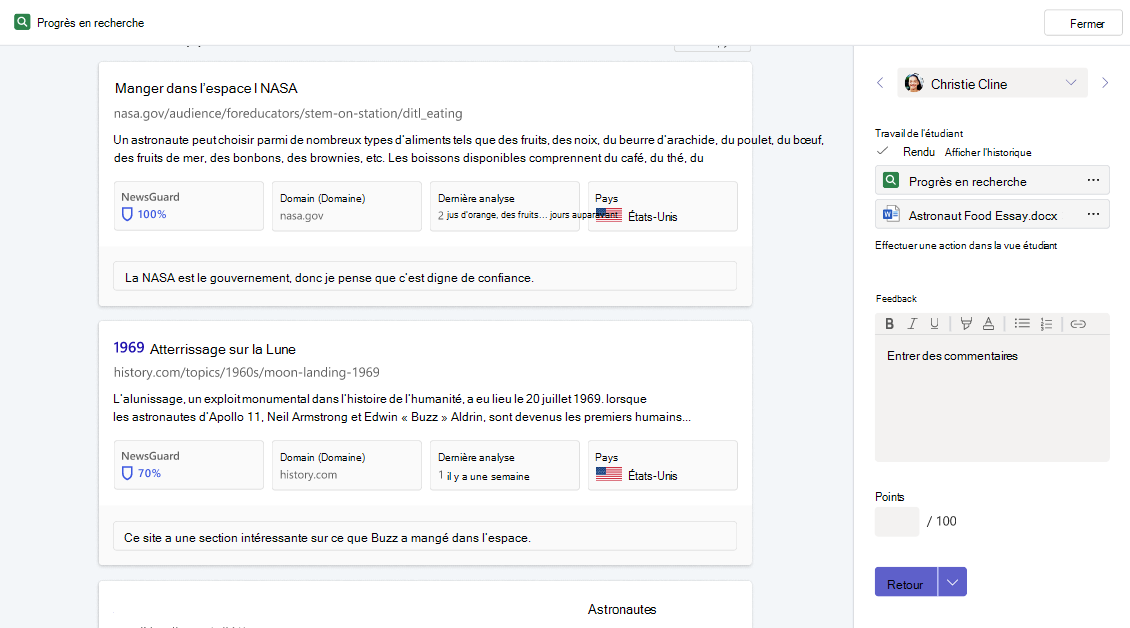Select the font color icon
Viewport: 1130px width, 628px height.
tap(988, 324)
